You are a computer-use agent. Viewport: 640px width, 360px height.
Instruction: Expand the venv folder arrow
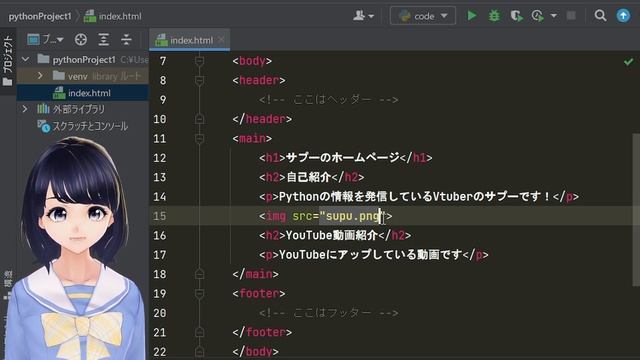coord(40,76)
